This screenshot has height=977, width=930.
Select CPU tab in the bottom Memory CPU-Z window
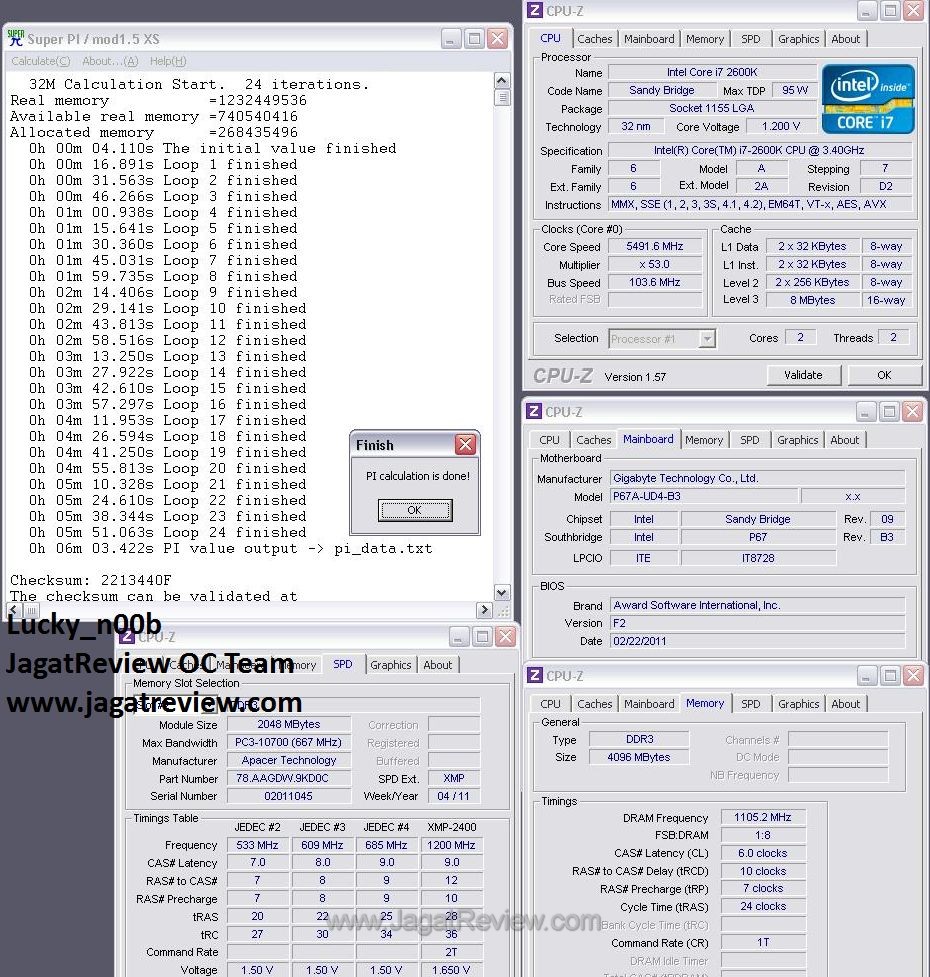pyautogui.click(x=550, y=703)
